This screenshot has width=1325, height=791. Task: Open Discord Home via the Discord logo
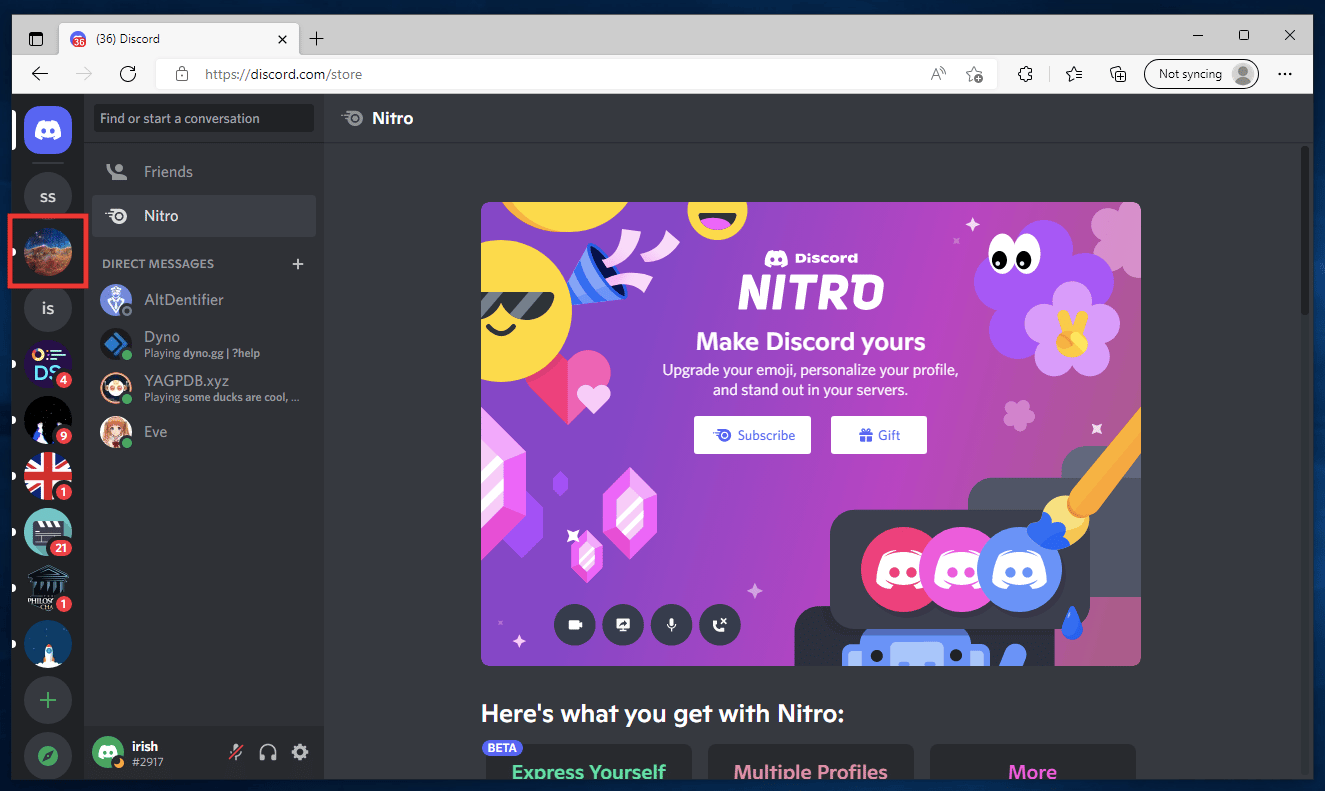click(x=47, y=130)
